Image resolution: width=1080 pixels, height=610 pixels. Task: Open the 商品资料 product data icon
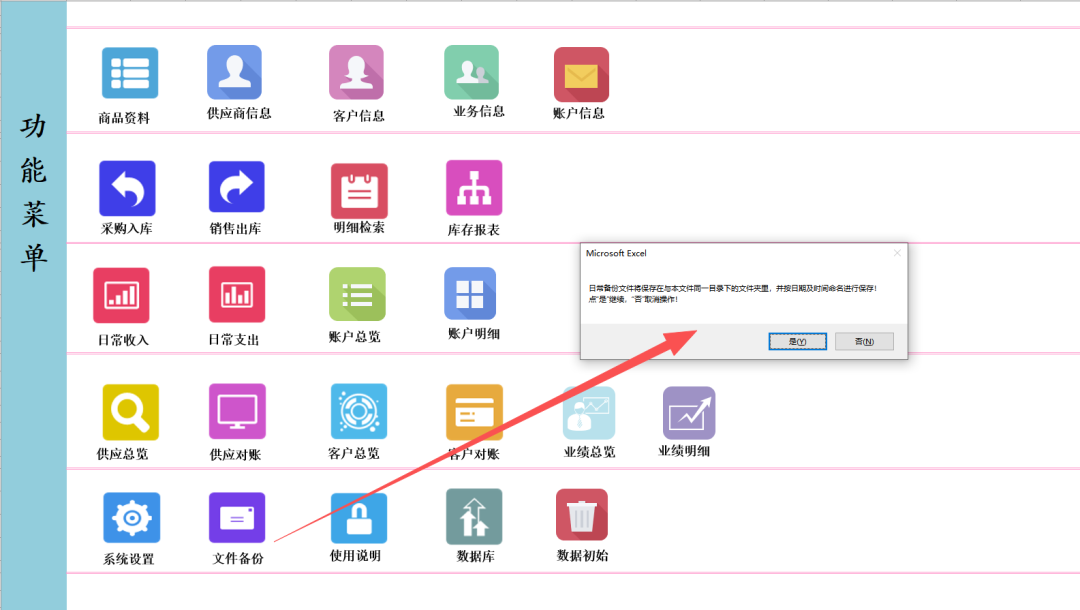click(129, 74)
